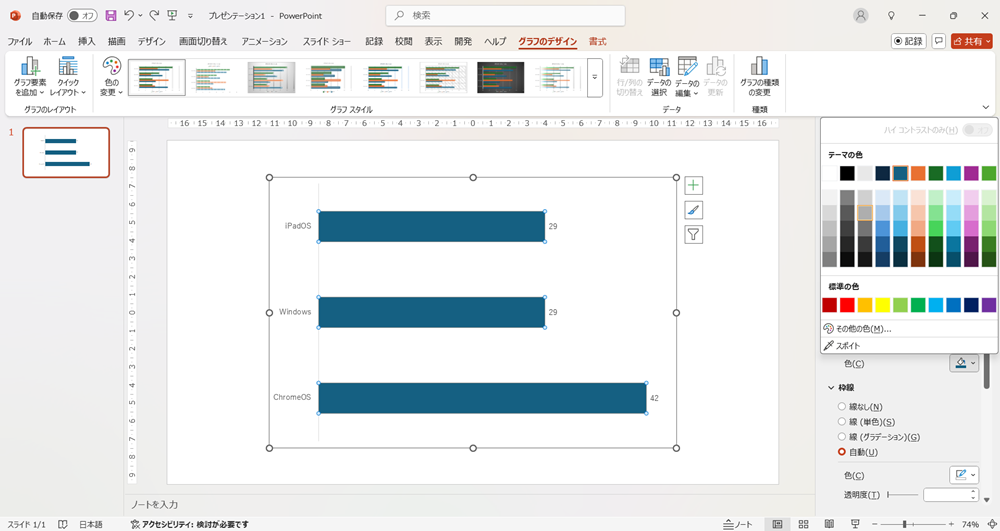Click the Redo arrow icon
The height and width of the screenshot is (531, 1000).
click(x=154, y=15)
